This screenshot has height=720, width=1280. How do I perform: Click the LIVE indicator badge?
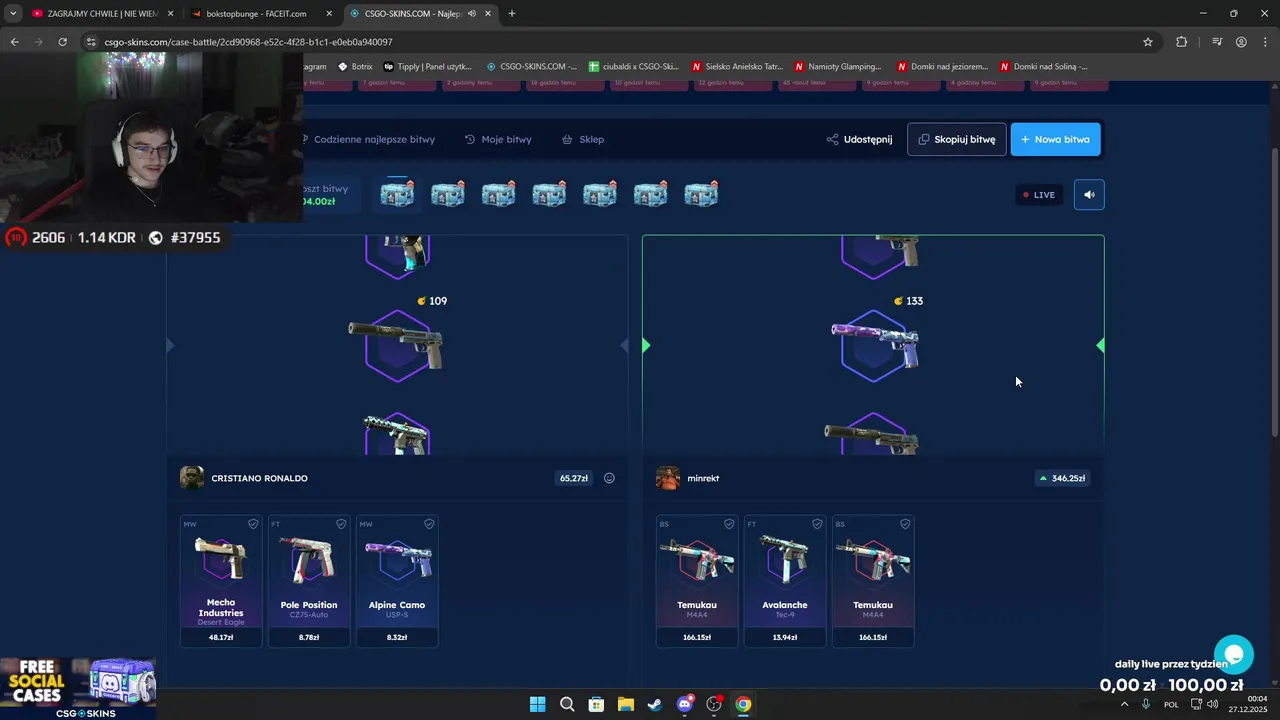click(x=1039, y=195)
